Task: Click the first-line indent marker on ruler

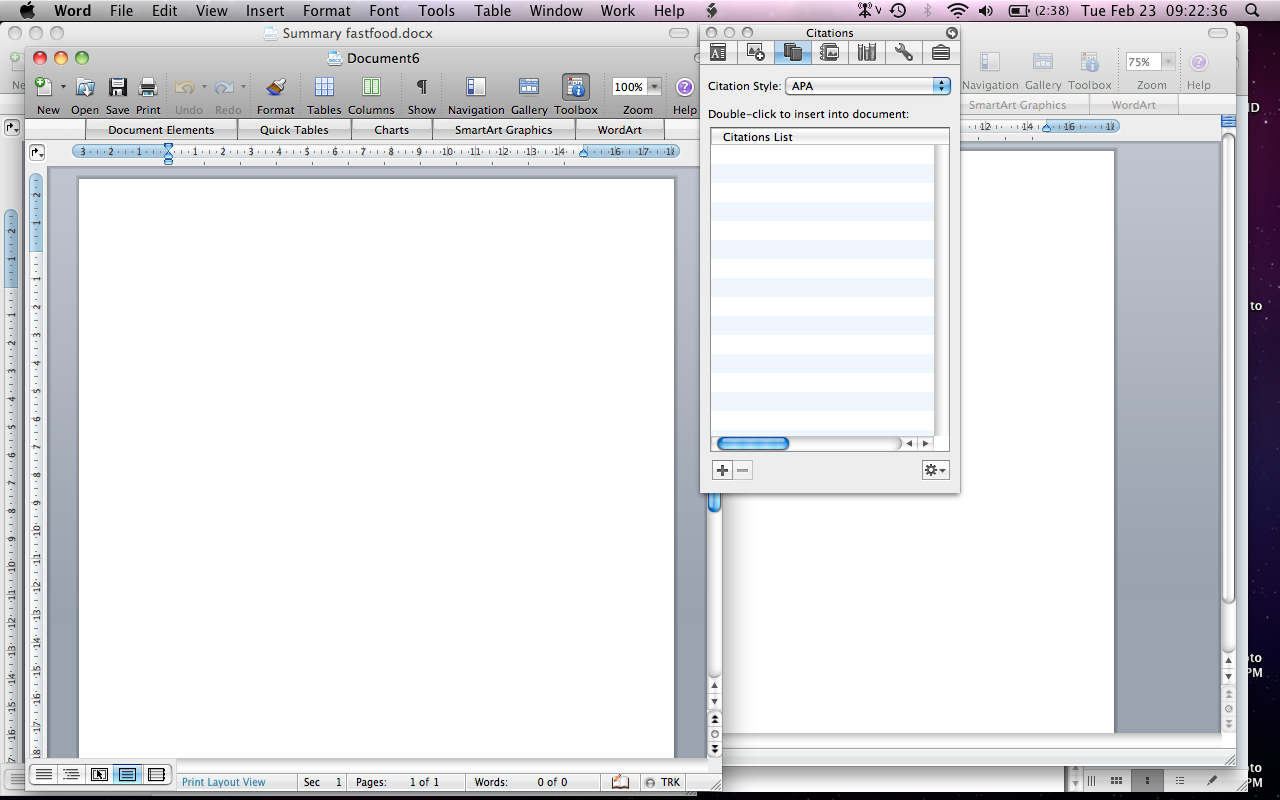Action: point(168,146)
